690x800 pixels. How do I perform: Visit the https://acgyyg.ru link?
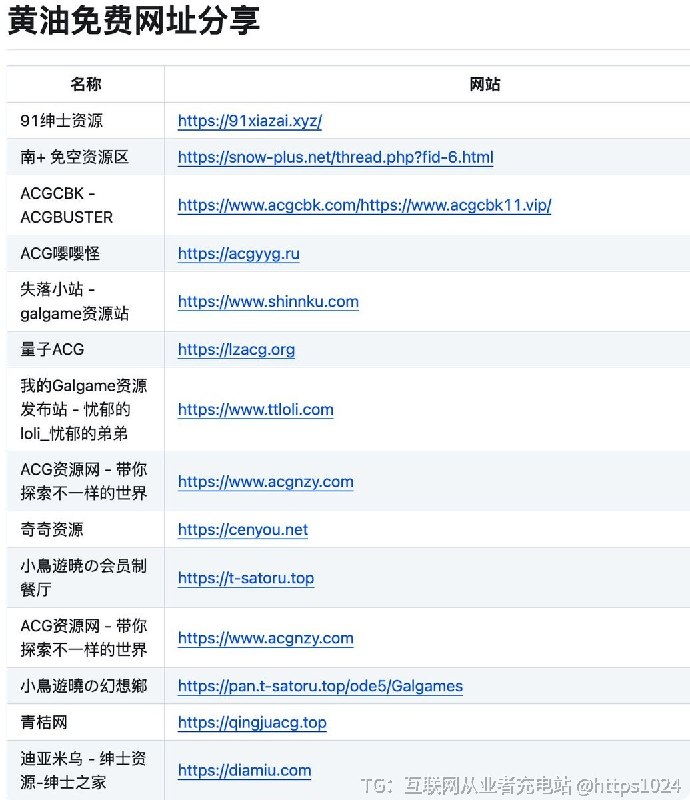(238, 254)
